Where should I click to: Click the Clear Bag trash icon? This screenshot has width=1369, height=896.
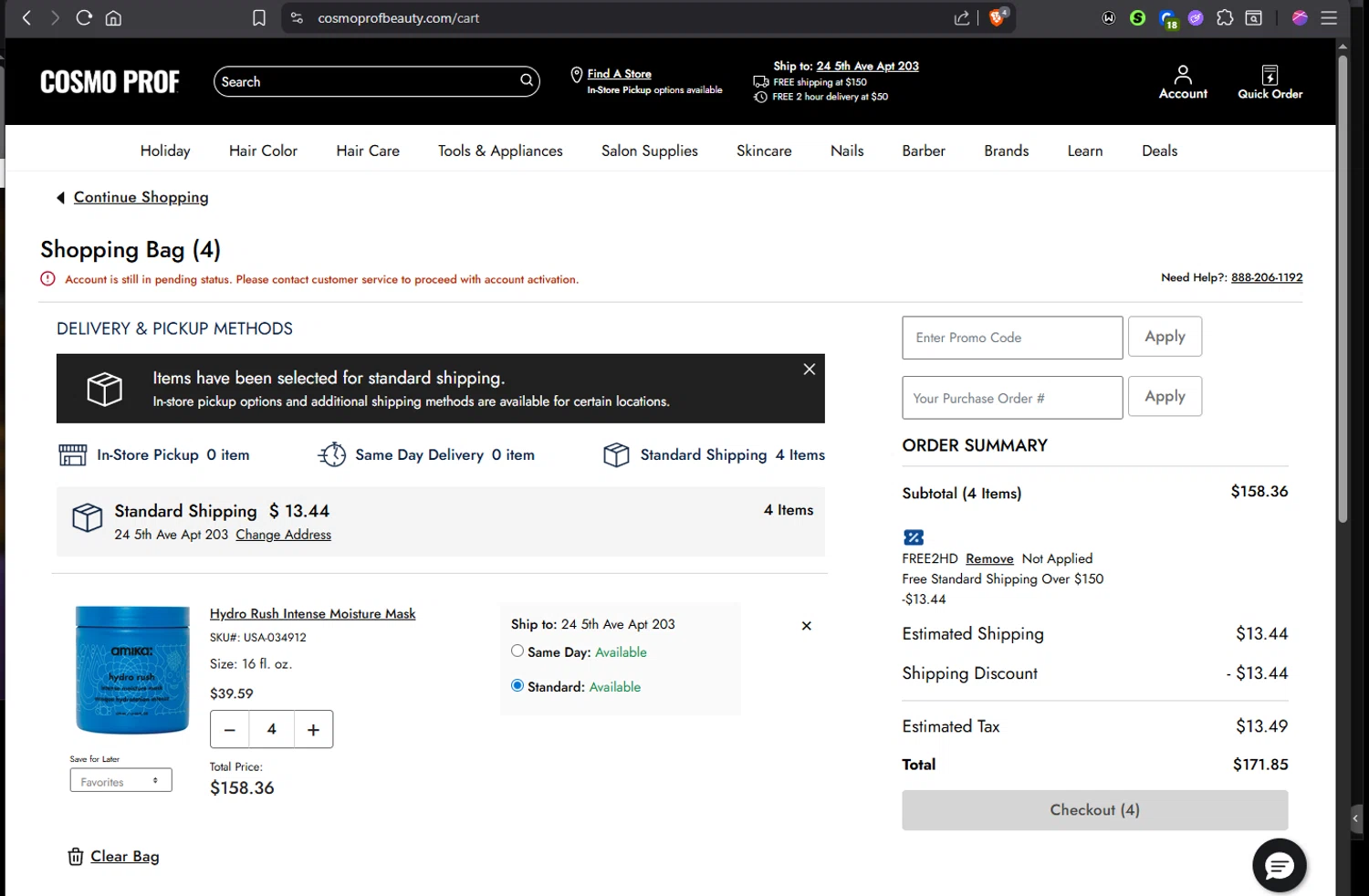click(76, 856)
